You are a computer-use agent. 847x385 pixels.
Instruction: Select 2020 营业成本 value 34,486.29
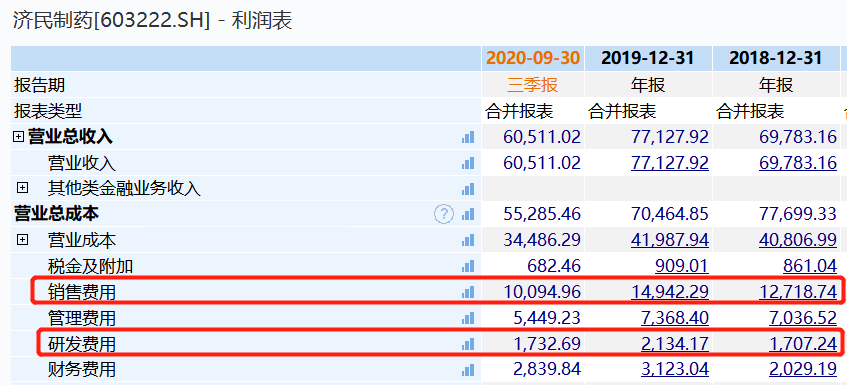(x=542, y=240)
